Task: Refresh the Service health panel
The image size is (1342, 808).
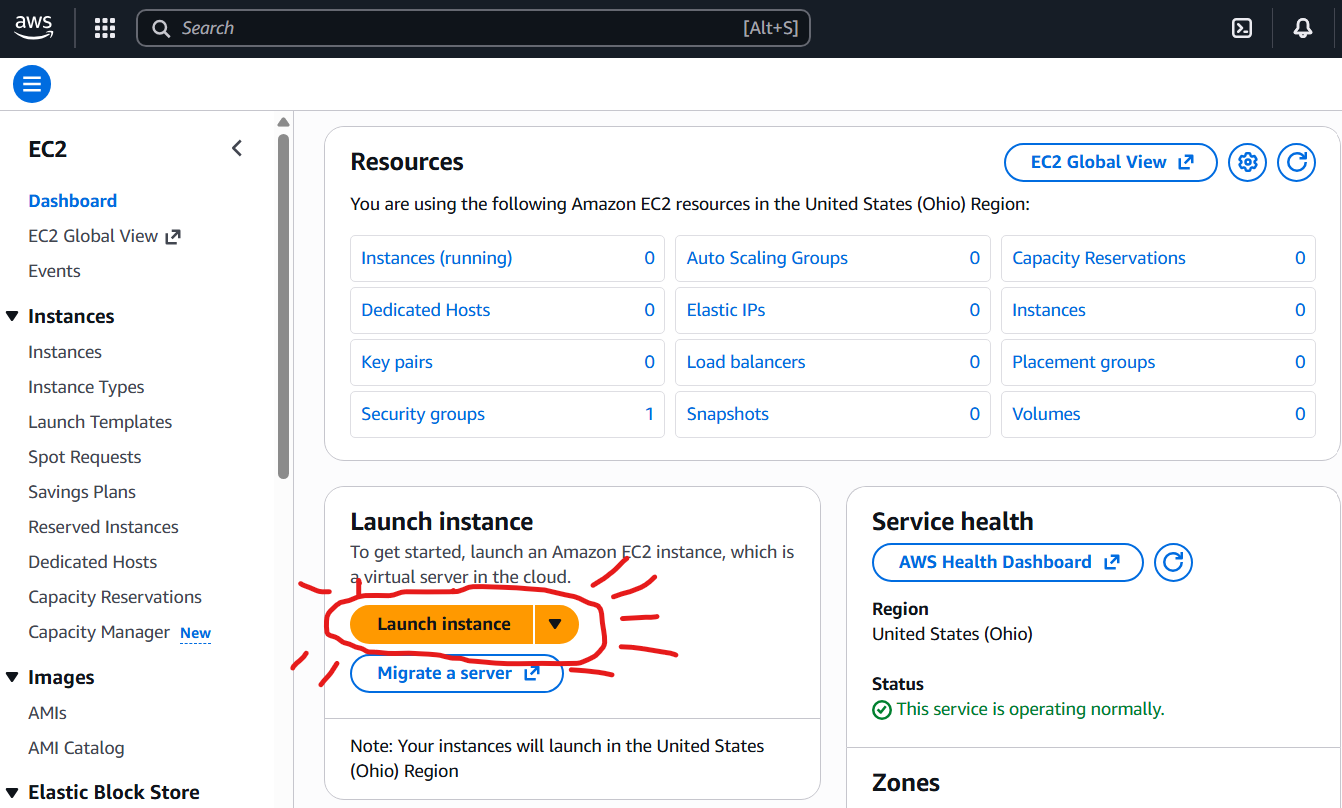Action: coord(1173,562)
